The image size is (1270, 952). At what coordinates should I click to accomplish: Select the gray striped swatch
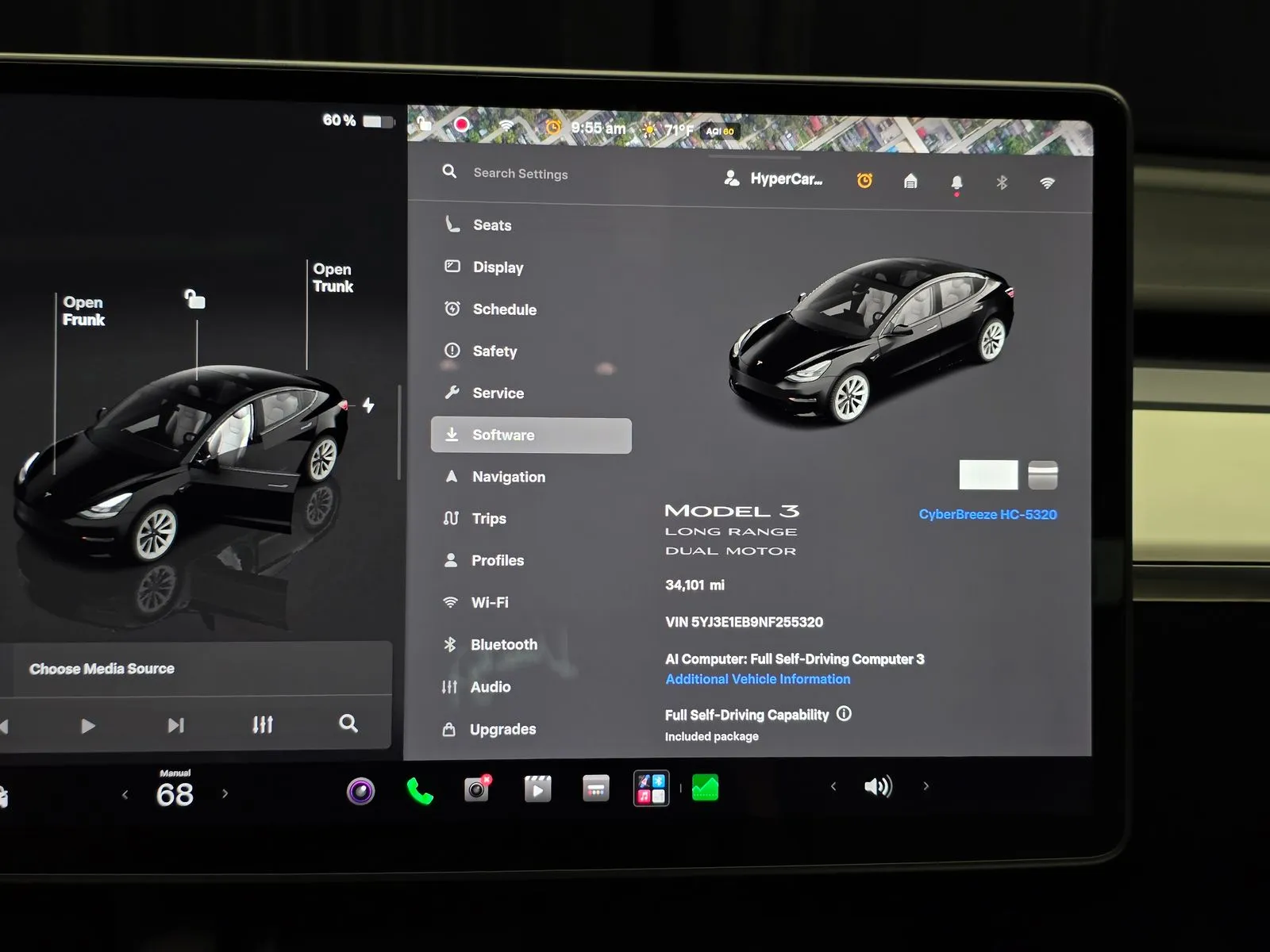[x=1043, y=474]
